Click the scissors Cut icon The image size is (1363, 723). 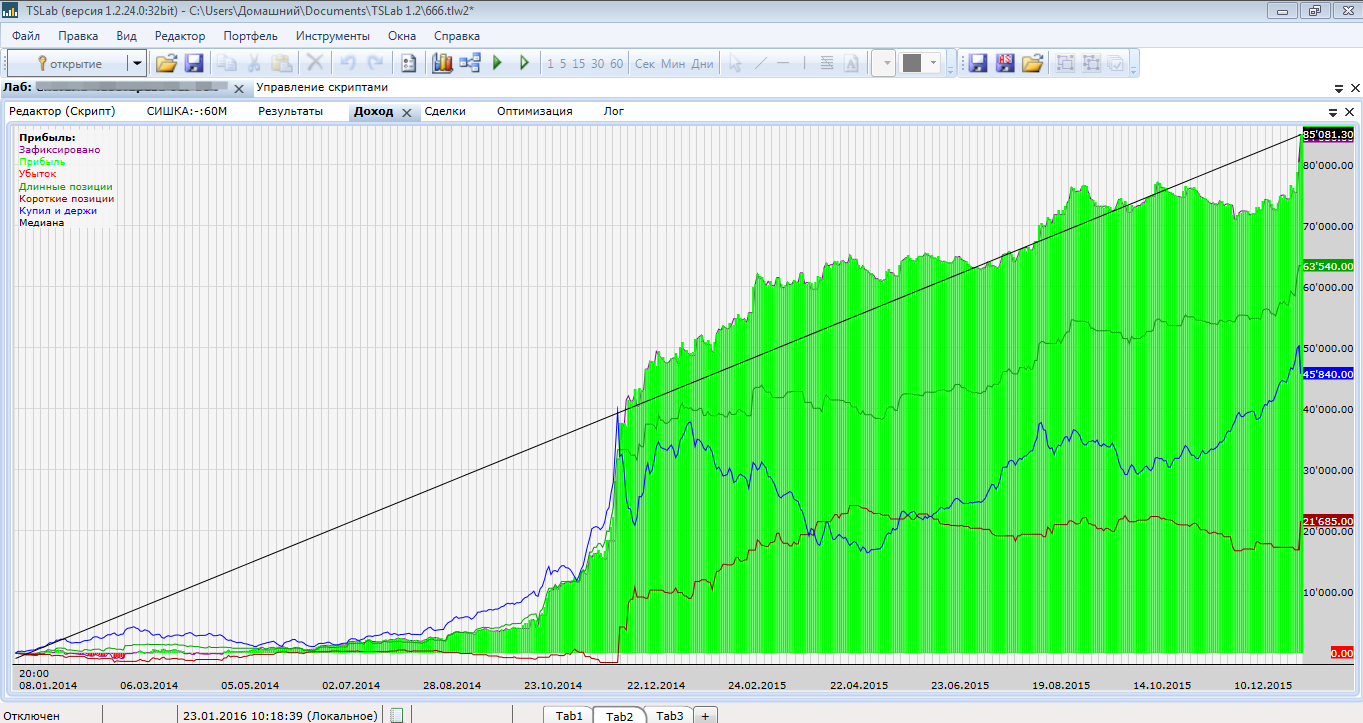[255, 63]
